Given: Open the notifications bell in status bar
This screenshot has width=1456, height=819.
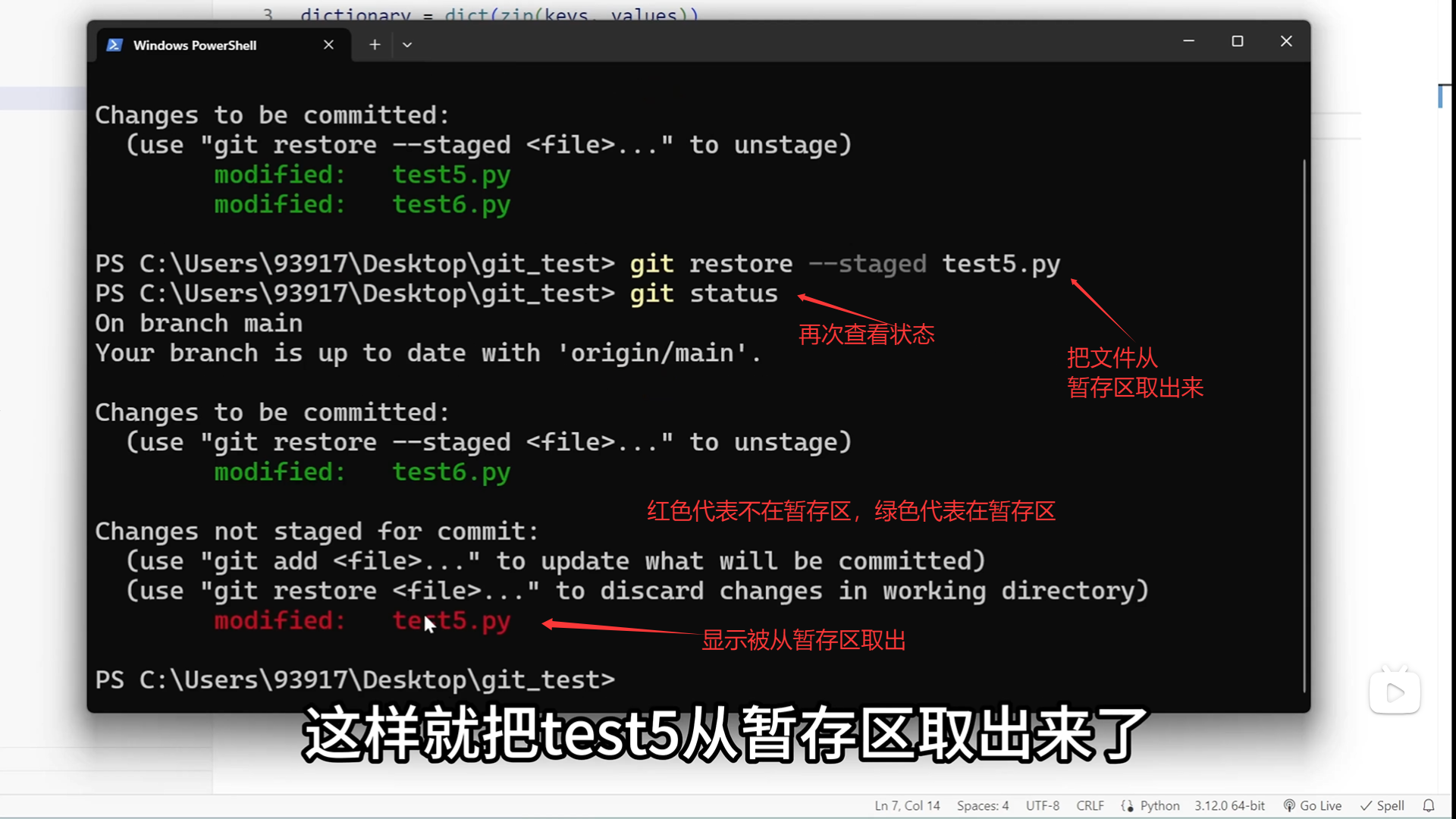Looking at the screenshot, I should [1429, 805].
